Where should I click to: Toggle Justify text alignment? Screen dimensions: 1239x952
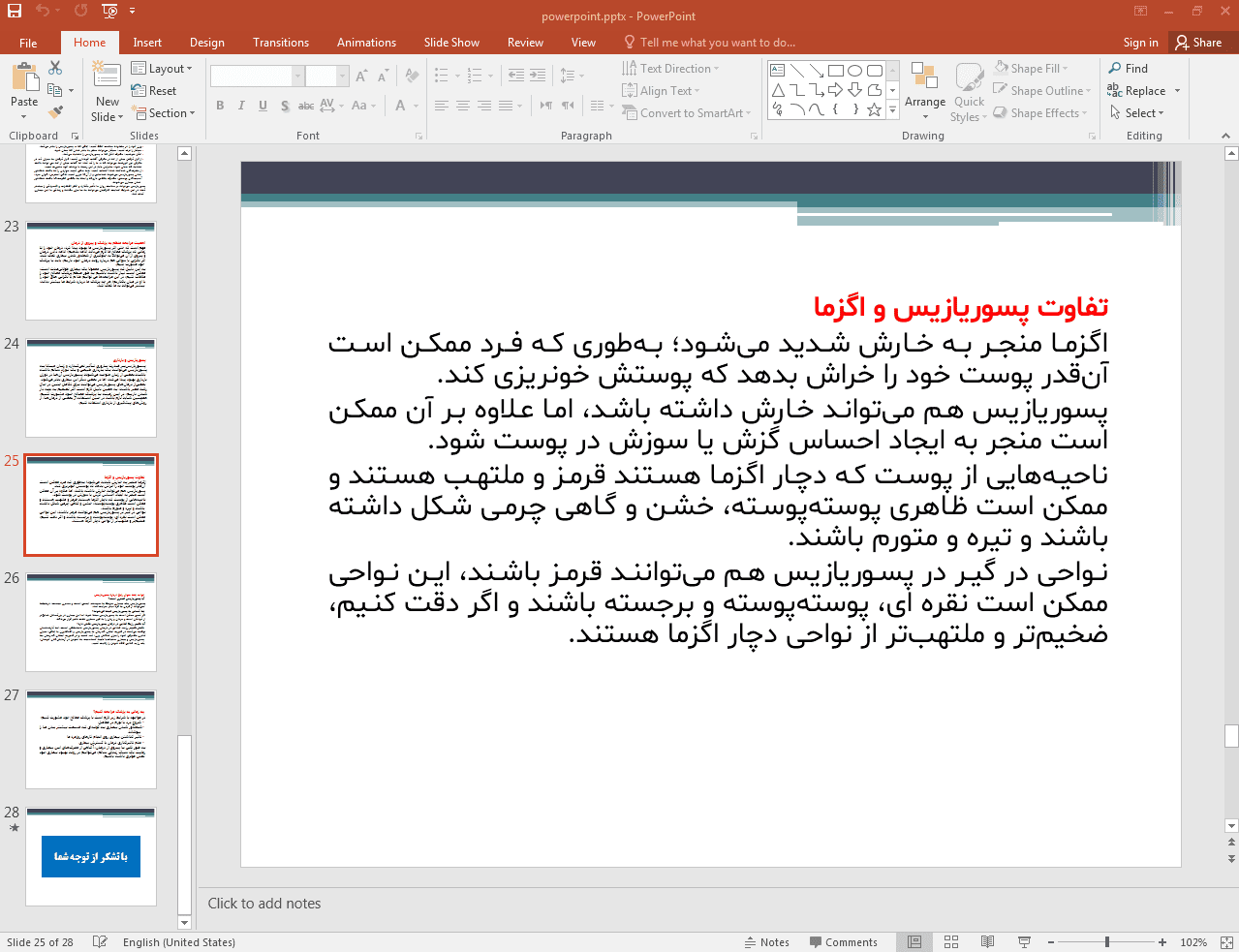505,106
